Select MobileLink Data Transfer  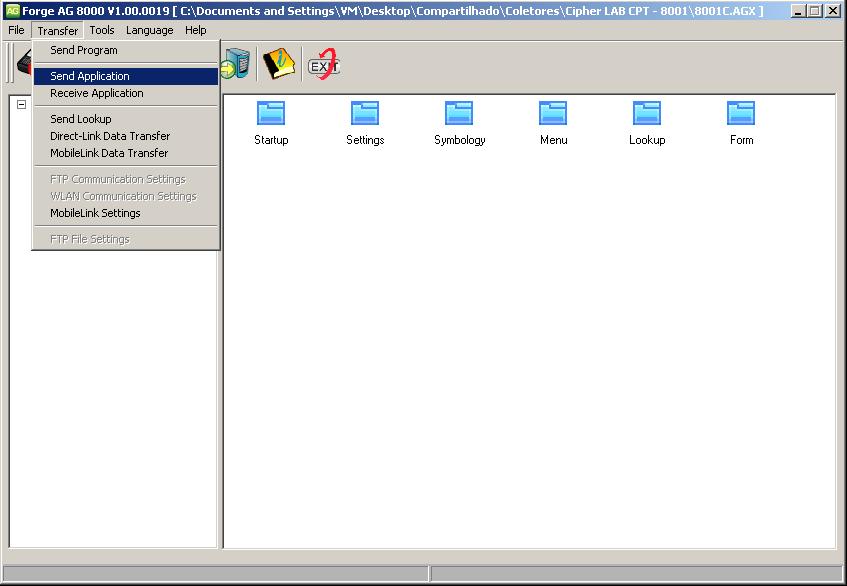(x=126, y=153)
